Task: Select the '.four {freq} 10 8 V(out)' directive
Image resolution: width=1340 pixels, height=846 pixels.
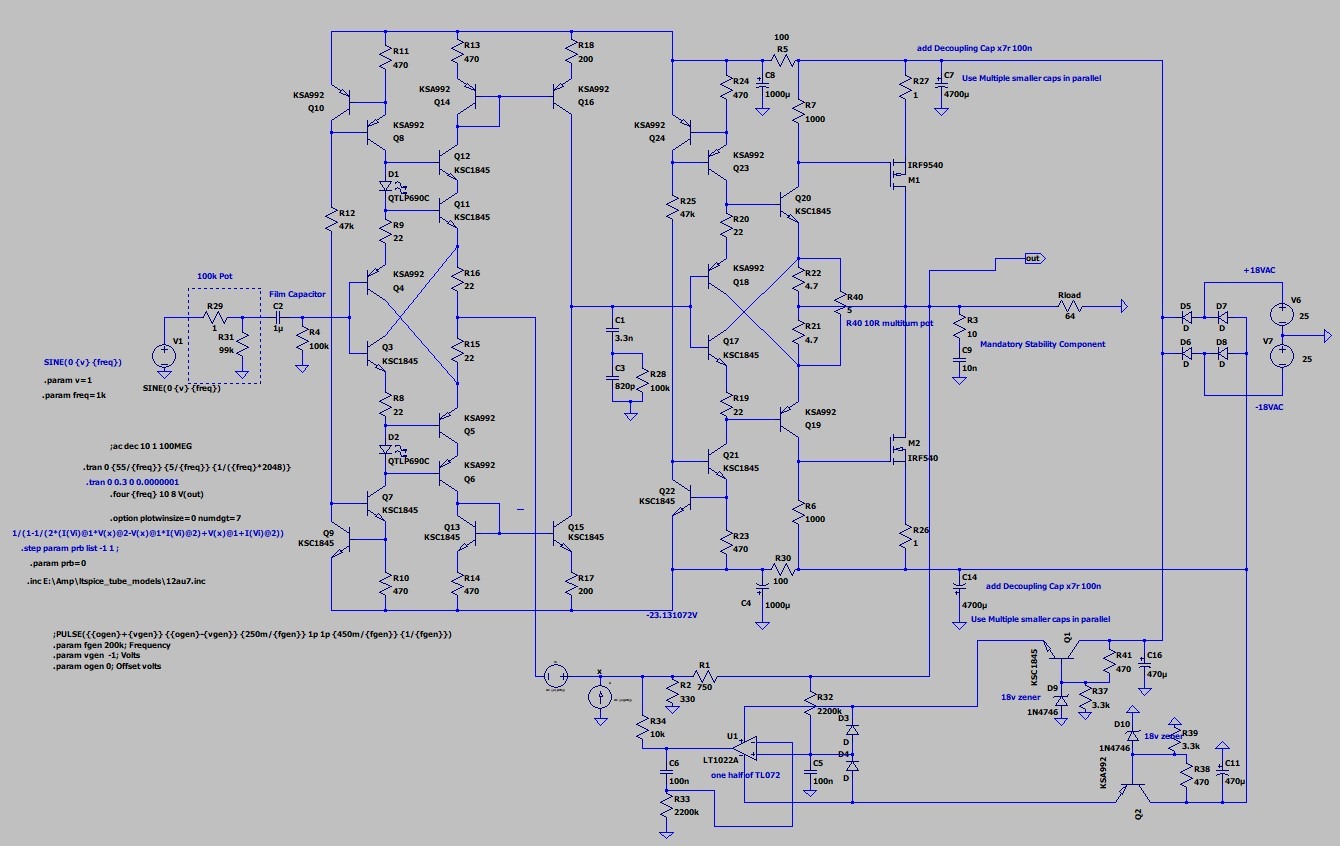Action: click(157, 494)
